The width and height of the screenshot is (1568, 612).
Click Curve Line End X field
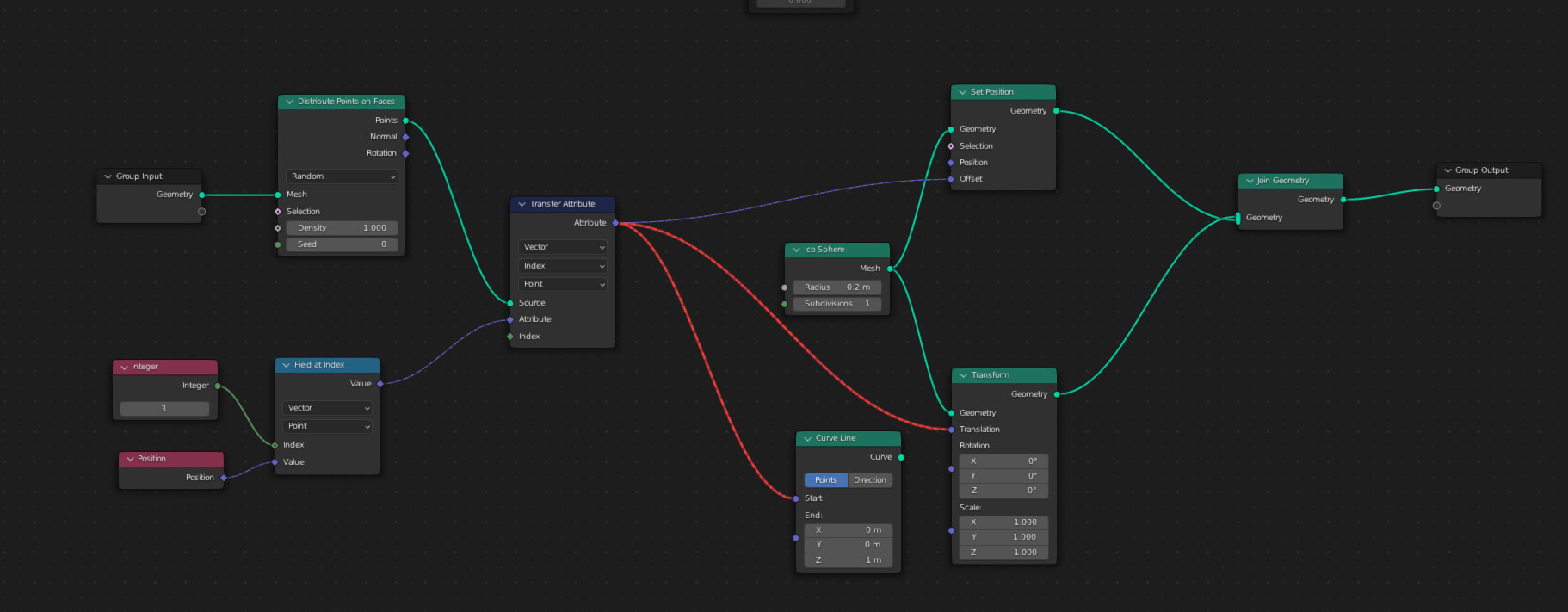coord(849,530)
